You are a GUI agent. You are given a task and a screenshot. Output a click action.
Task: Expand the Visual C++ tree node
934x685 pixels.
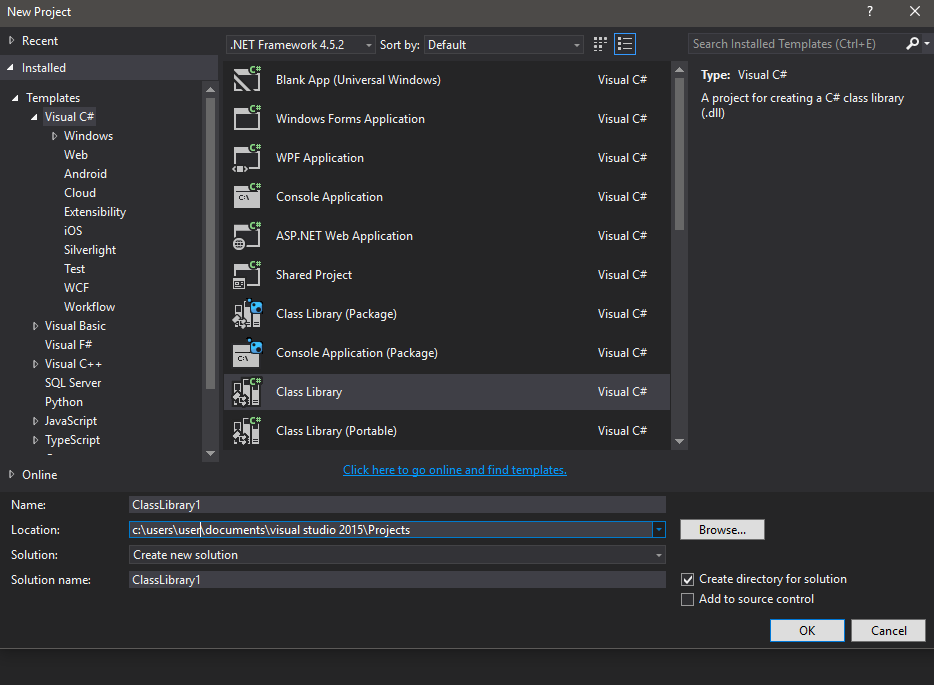35,364
